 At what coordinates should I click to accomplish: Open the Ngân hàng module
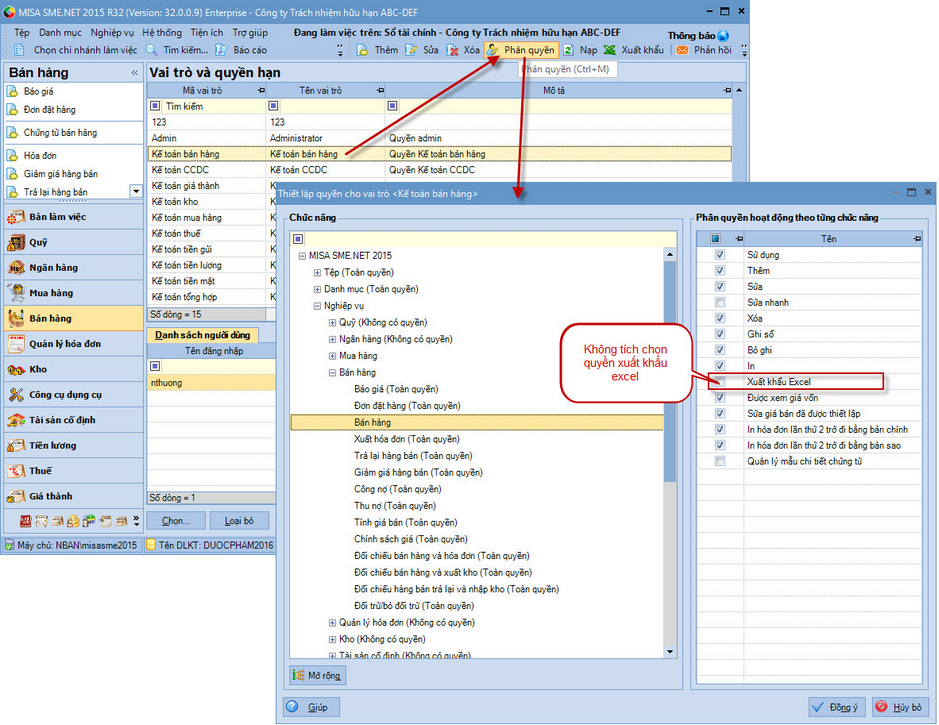click(x=73, y=268)
